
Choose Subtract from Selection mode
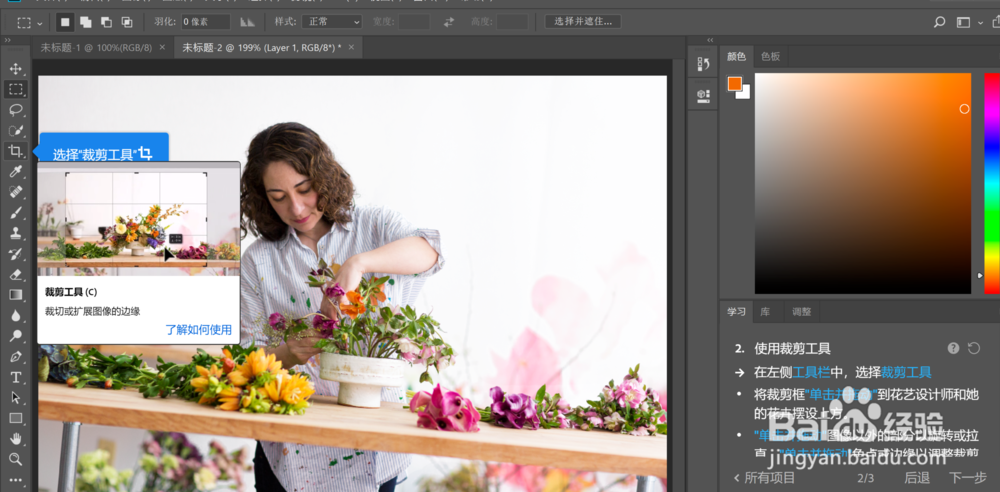(x=106, y=22)
